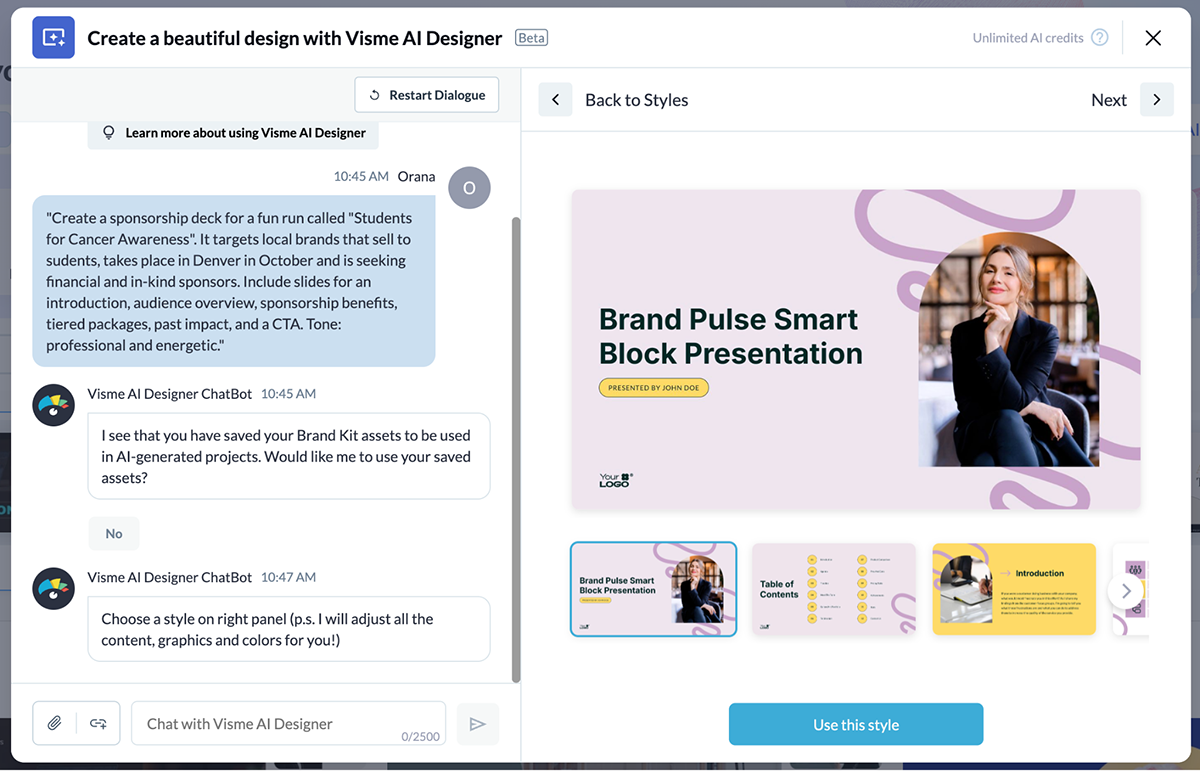Click the Visme ChatBot avatar icon
The image size is (1200, 772).
click(x=53, y=405)
